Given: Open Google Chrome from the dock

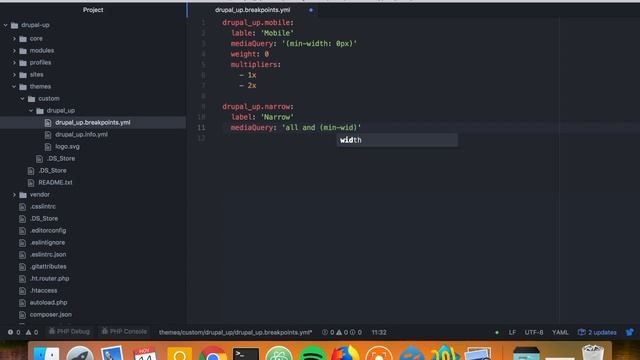Looking at the screenshot, I should [x=213, y=353].
